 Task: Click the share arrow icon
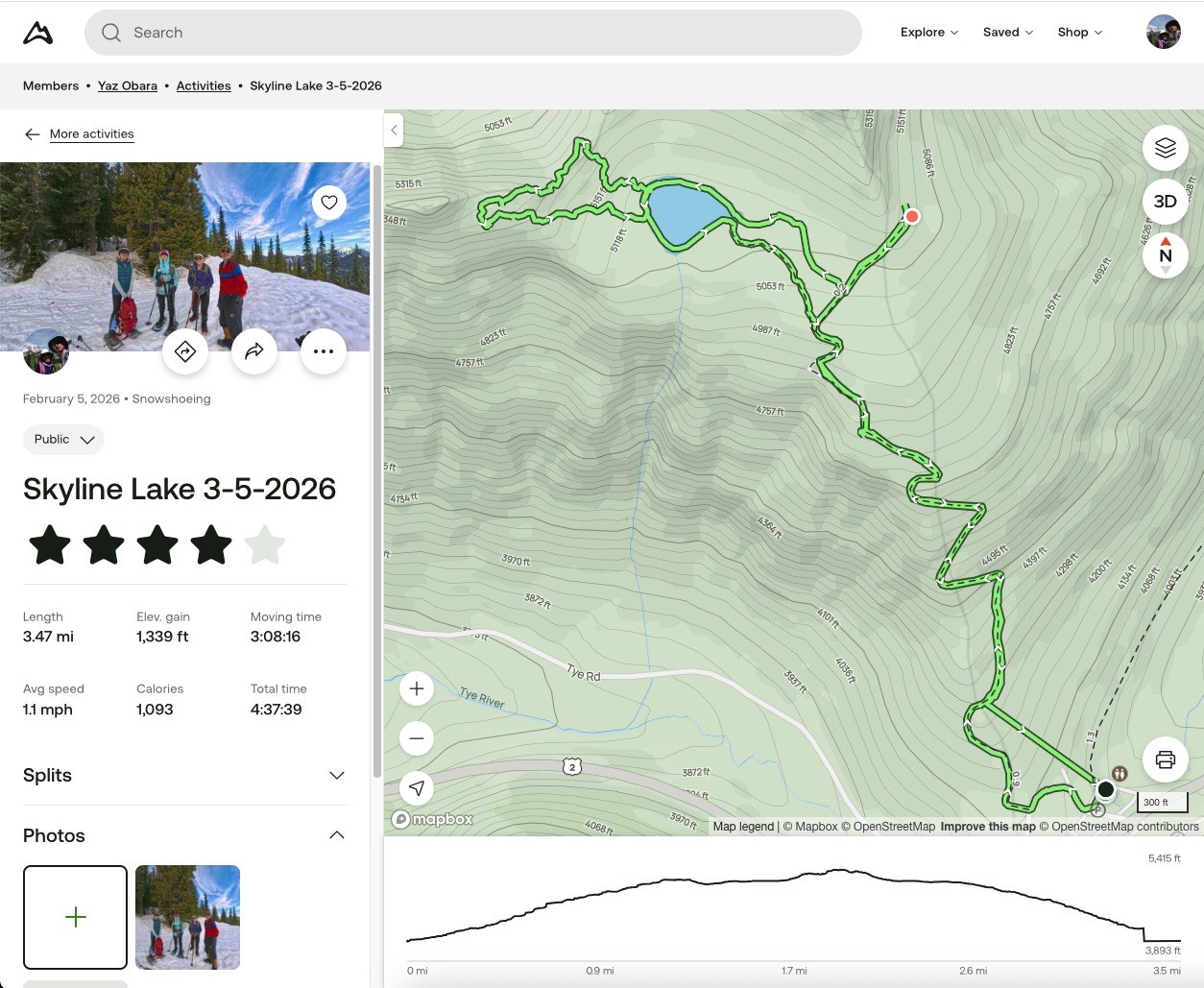254,351
